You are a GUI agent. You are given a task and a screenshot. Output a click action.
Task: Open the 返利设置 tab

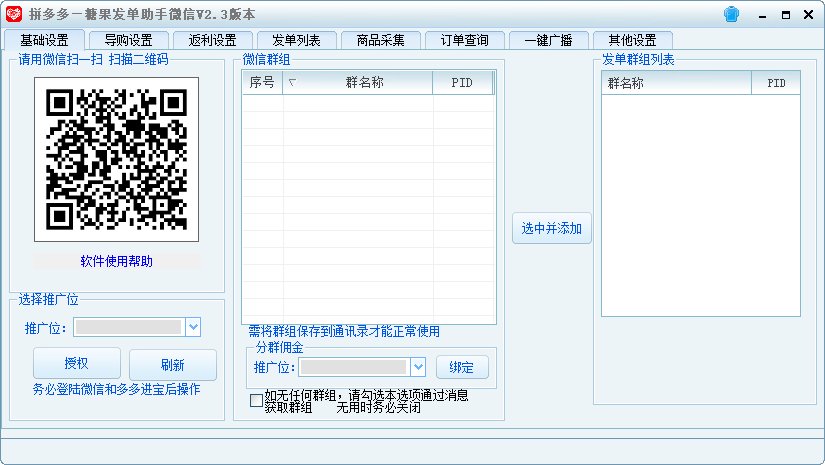(213, 40)
